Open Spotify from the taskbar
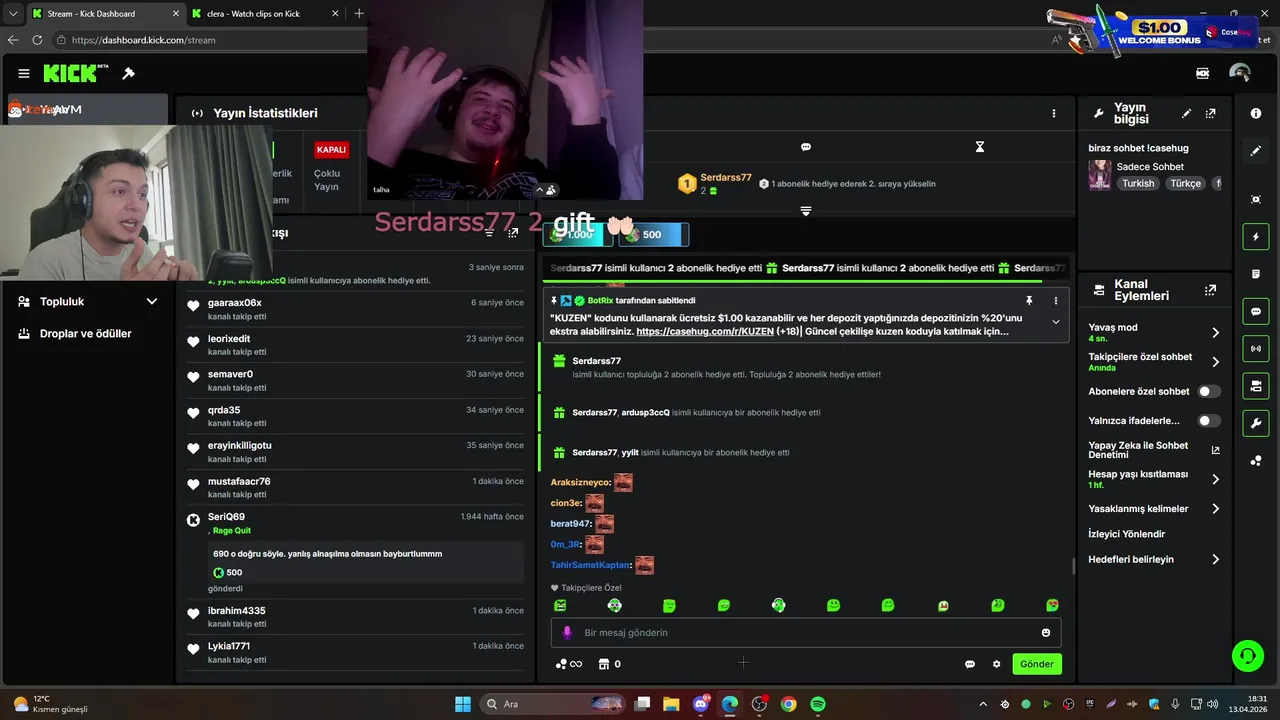 [x=818, y=704]
